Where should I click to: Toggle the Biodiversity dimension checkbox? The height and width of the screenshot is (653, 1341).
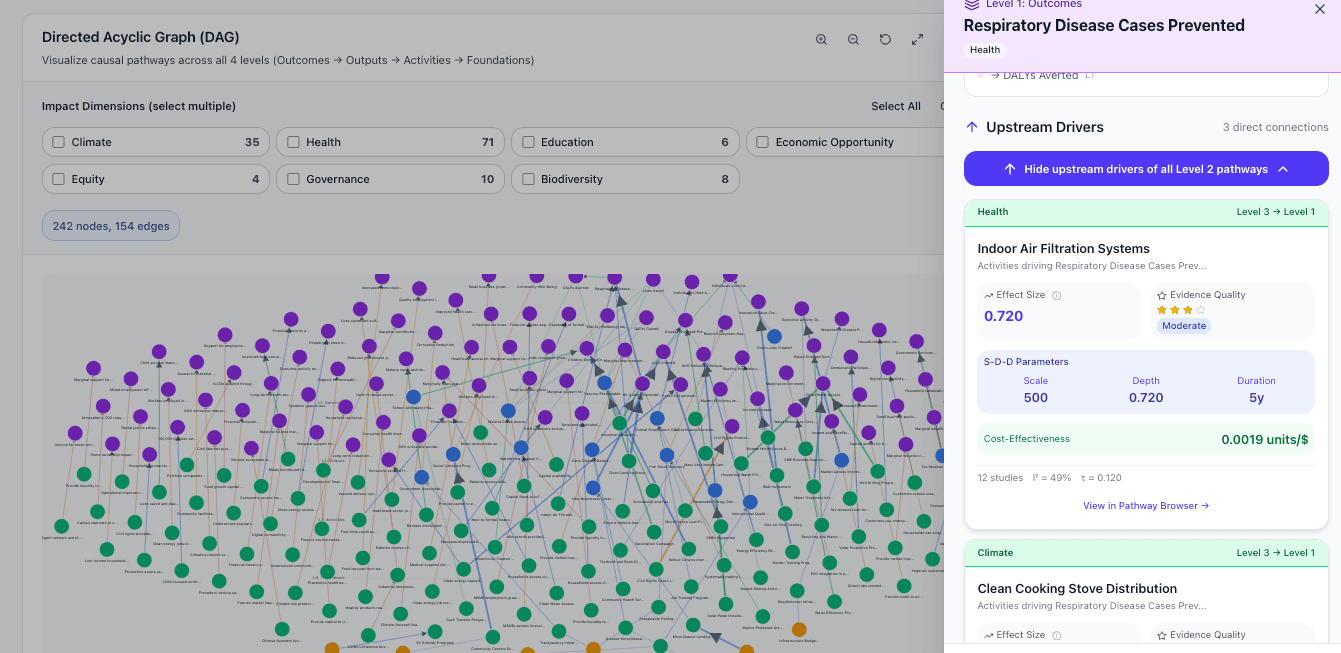[x=528, y=178]
